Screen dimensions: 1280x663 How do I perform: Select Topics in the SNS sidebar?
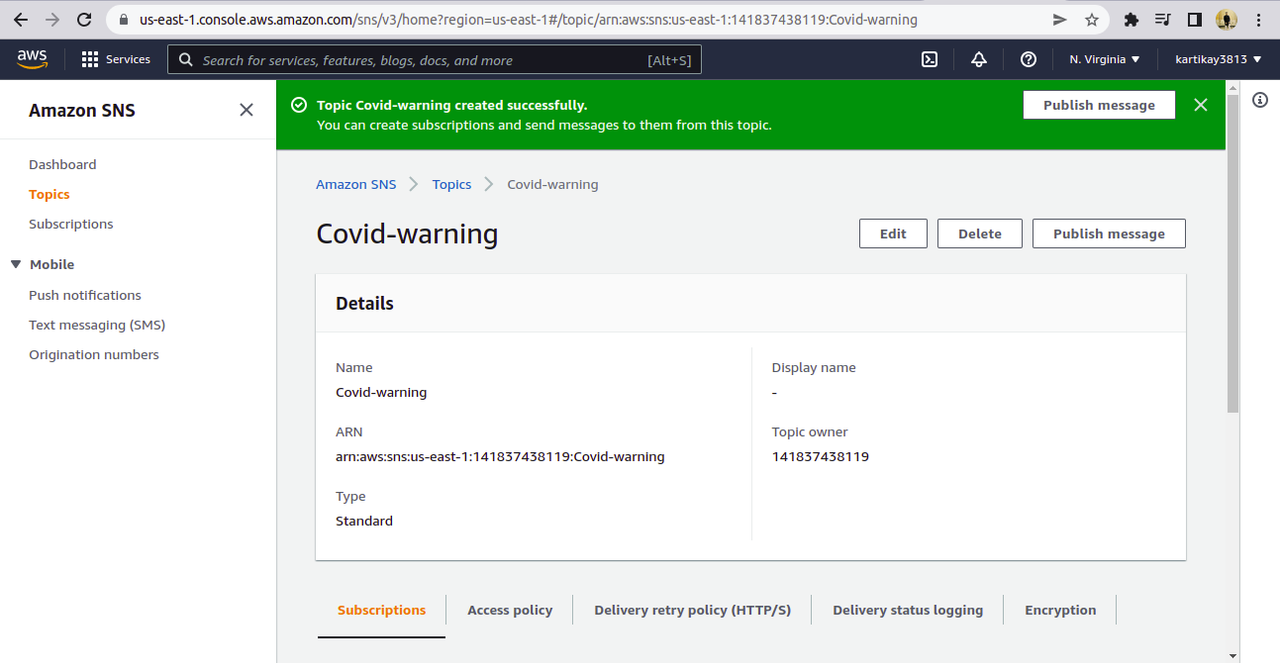(x=49, y=194)
